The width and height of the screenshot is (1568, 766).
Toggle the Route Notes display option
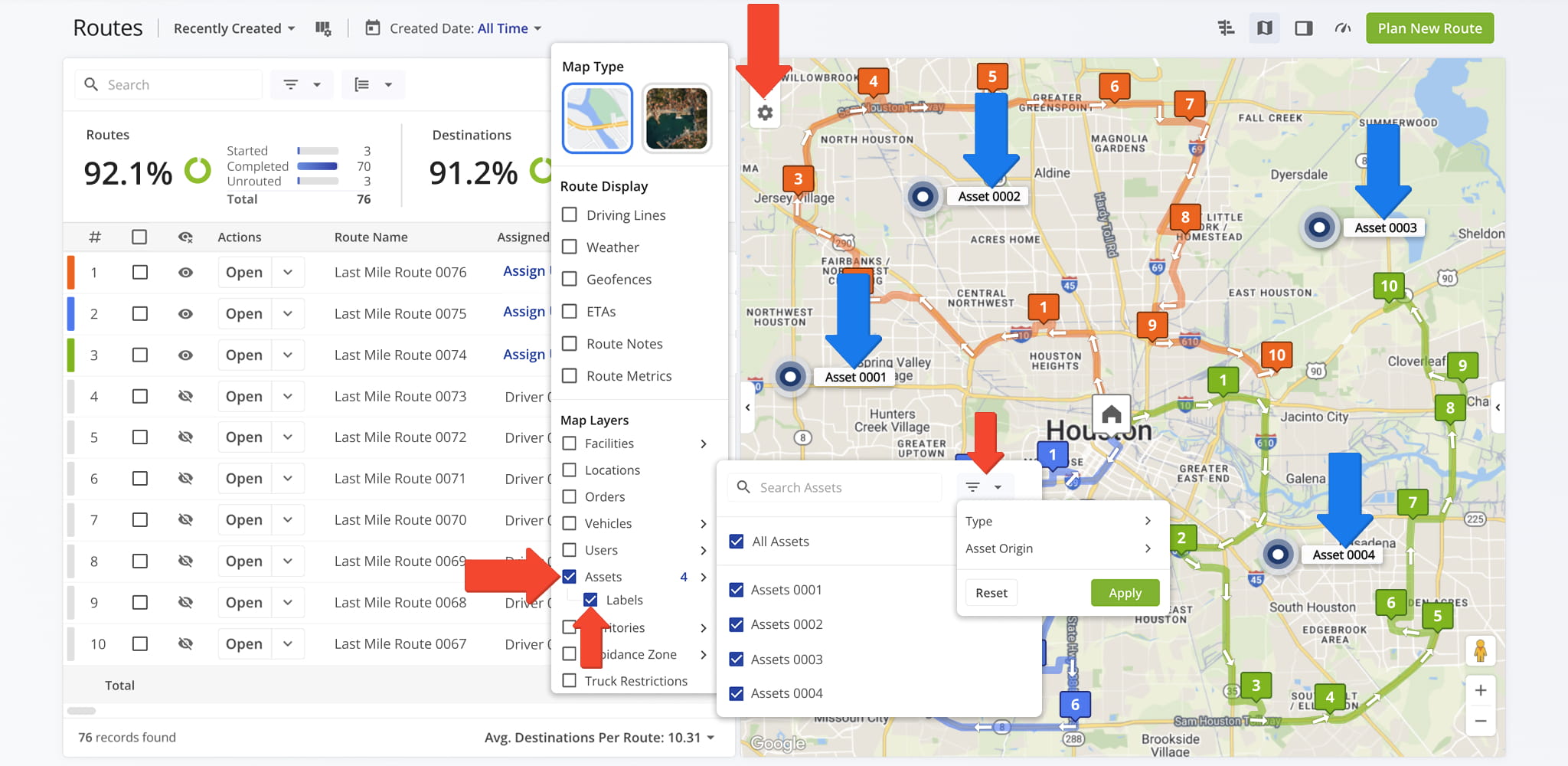[570, 343]
